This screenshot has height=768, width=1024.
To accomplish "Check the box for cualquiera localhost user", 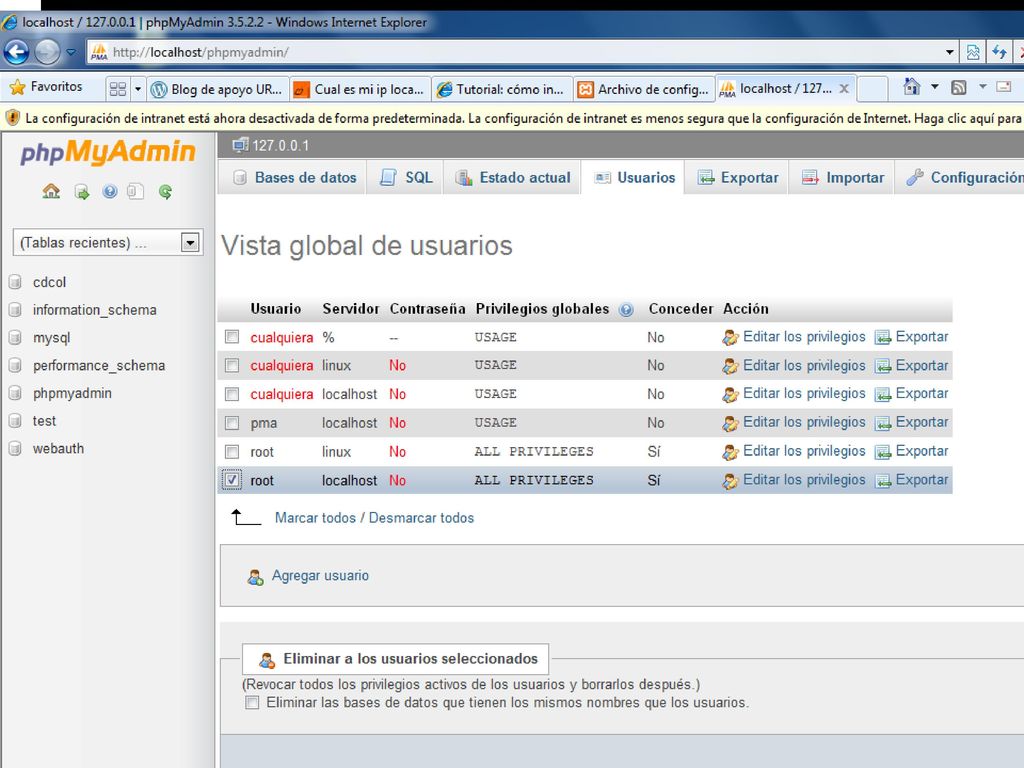I will (x=232, y=394).
